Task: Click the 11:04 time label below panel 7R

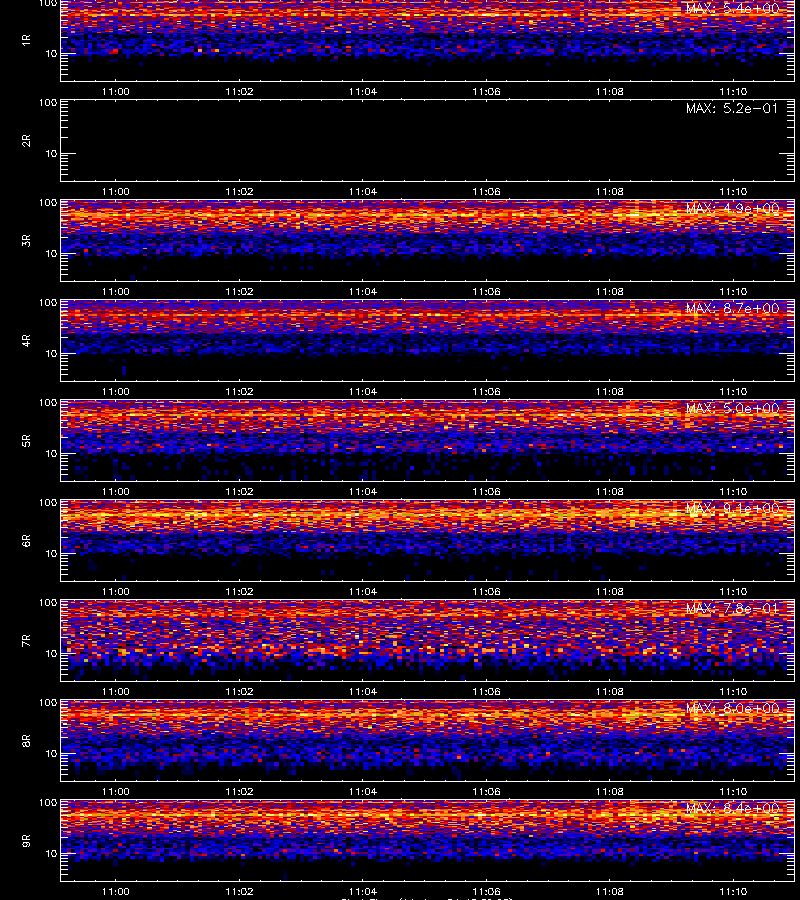Action: pyautogui.click(x=363, y=692)
